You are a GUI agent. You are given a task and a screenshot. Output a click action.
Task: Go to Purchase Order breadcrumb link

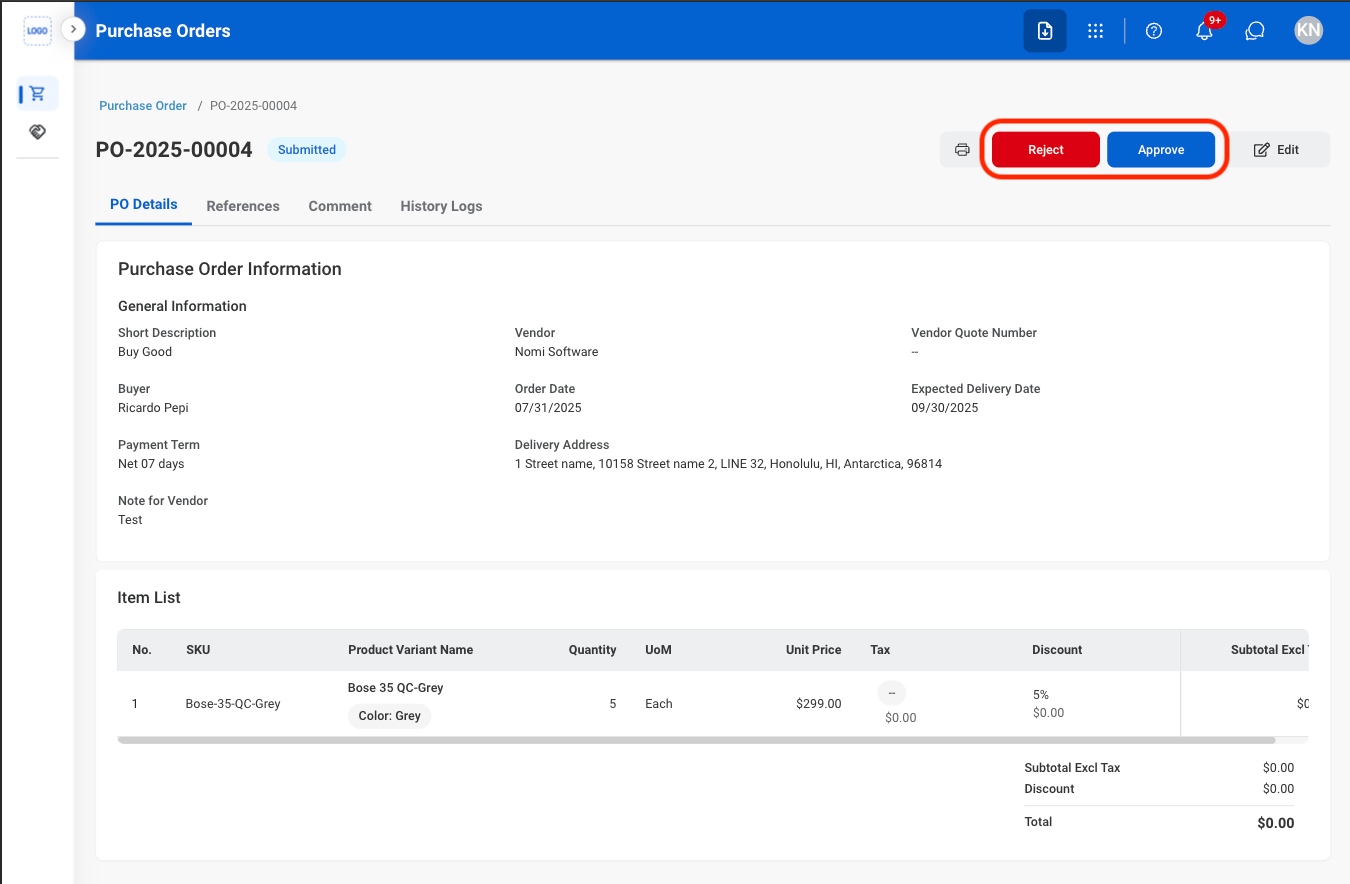coord(143,106)
